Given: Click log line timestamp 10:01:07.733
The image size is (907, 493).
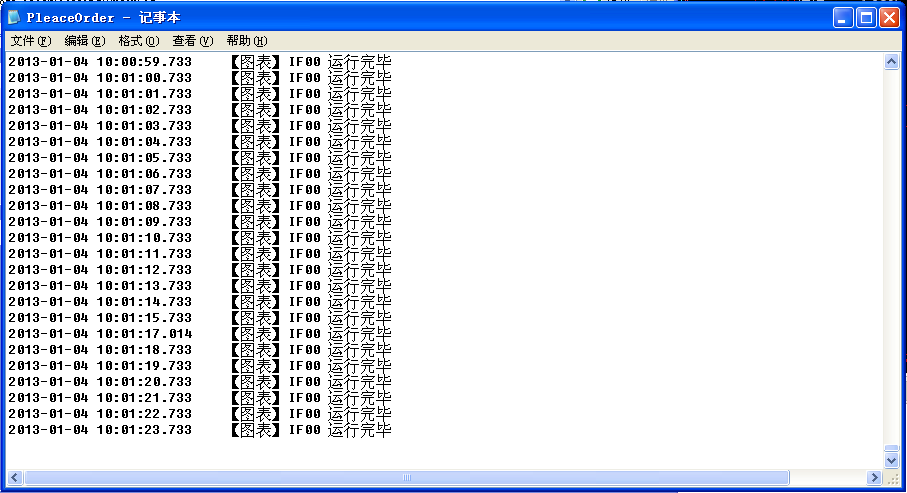Looking at the screenshot, I should click(x=143, y=190).
